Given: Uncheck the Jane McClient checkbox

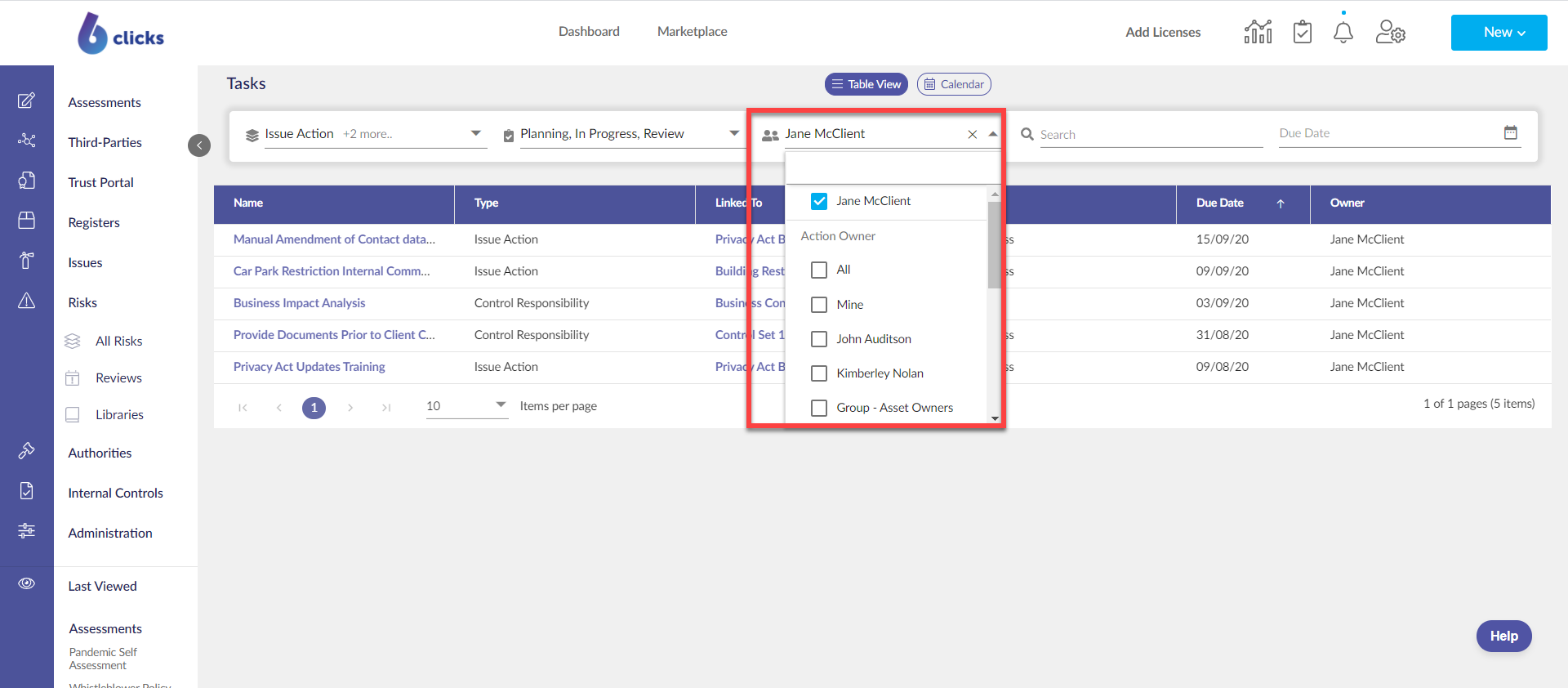Looking at the screenshot, I should (x=819, y=201).
